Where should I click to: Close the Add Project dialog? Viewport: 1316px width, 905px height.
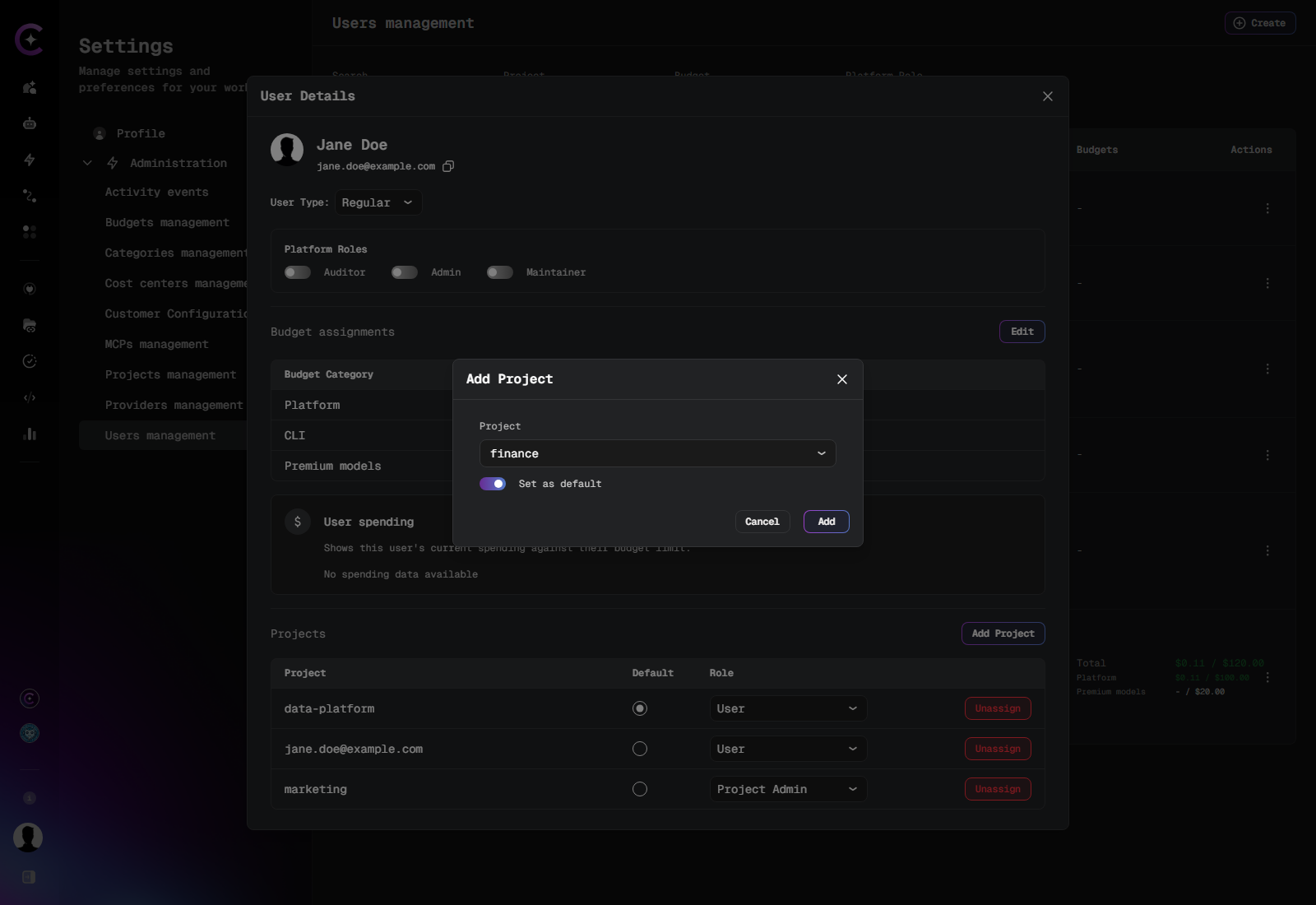pos(842,379)
